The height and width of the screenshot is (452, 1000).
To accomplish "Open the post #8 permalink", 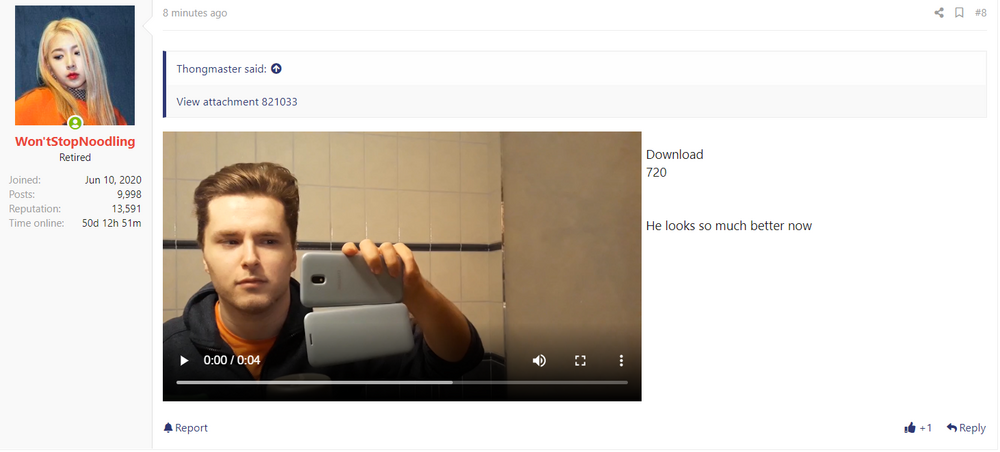I will pos(980,13).
